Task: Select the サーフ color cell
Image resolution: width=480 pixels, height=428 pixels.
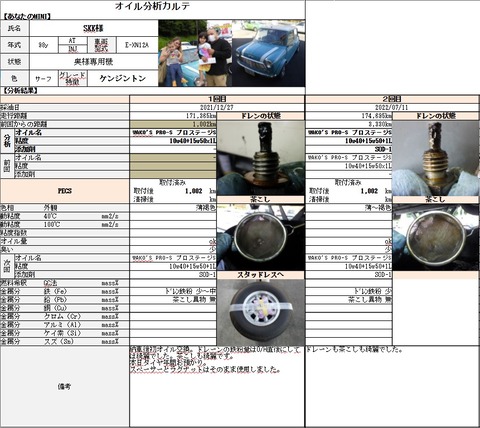Action: [44, 79]
